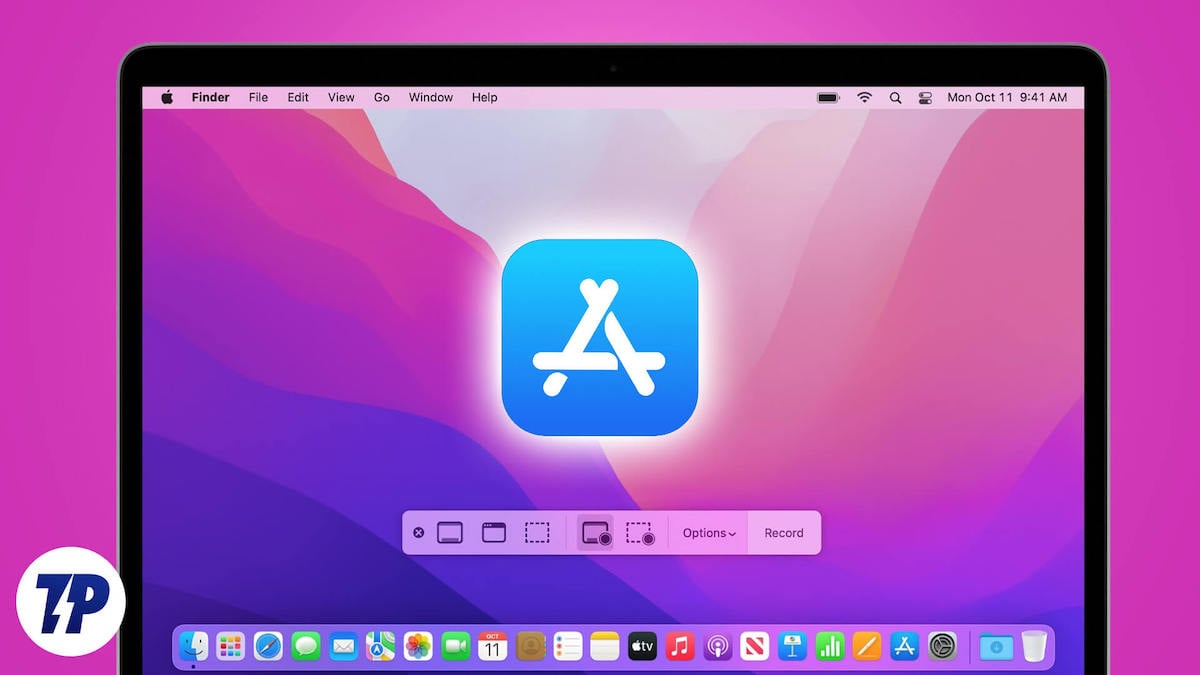Open the Finder Help menu
Screen dimensions: 1200x675
[x=484, y=97]
